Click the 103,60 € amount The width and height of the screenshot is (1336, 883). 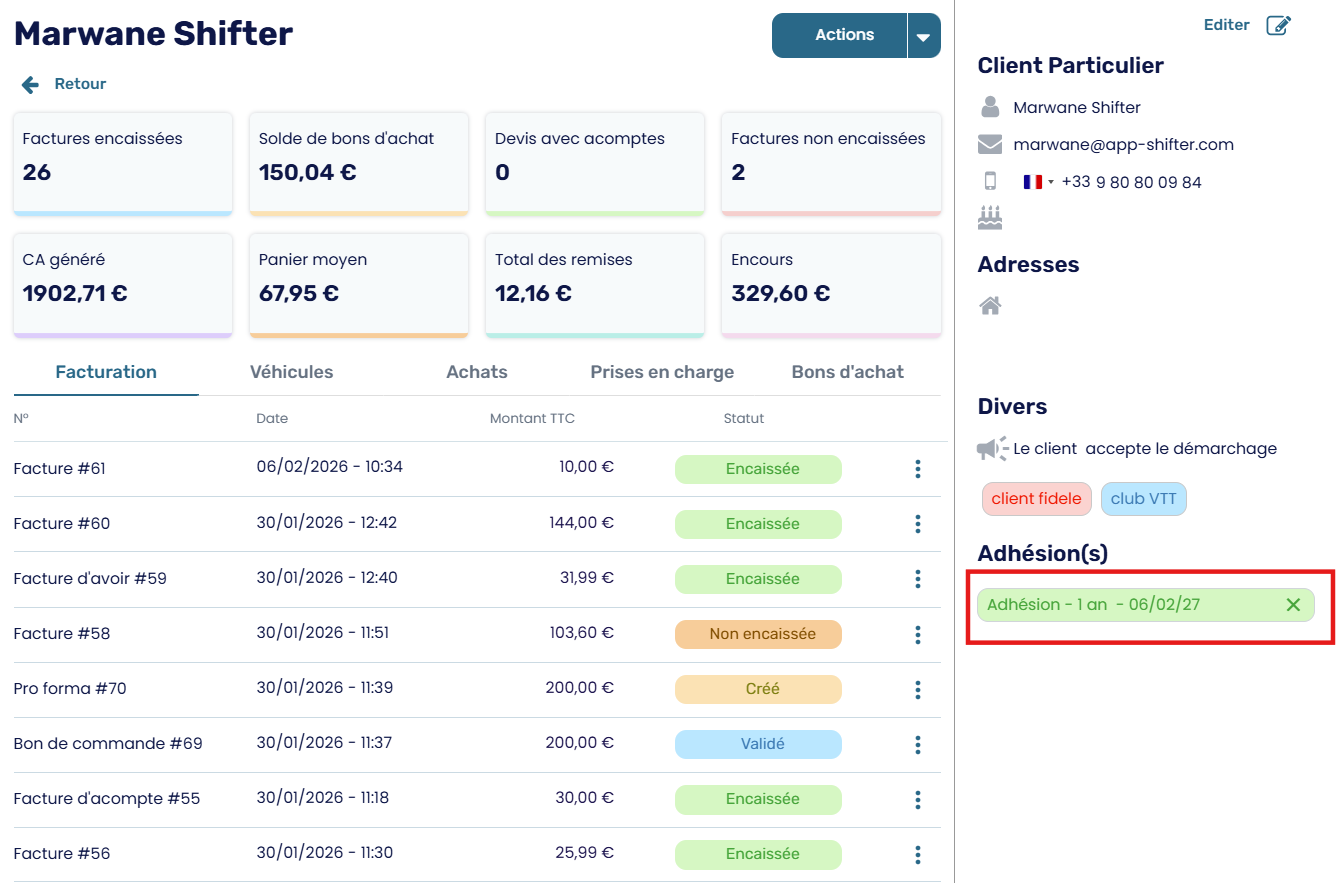(x=581, y=633)
